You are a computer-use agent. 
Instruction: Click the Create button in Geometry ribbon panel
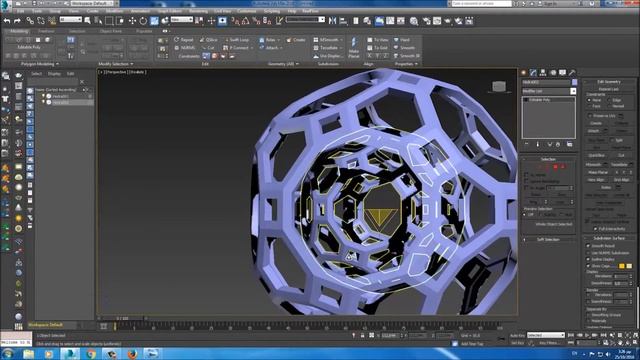[296, 40]
